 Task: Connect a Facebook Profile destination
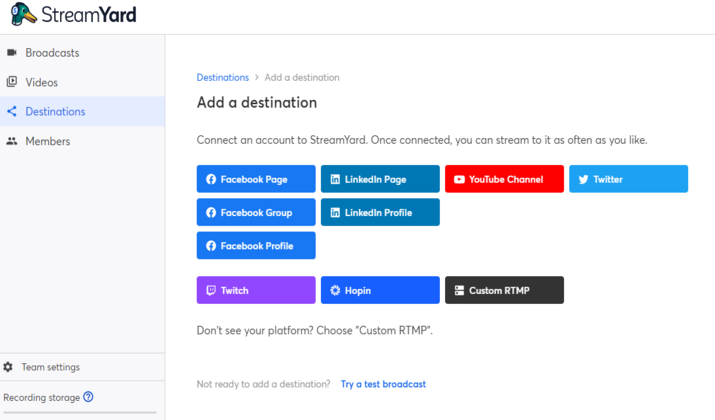point(256,245)
